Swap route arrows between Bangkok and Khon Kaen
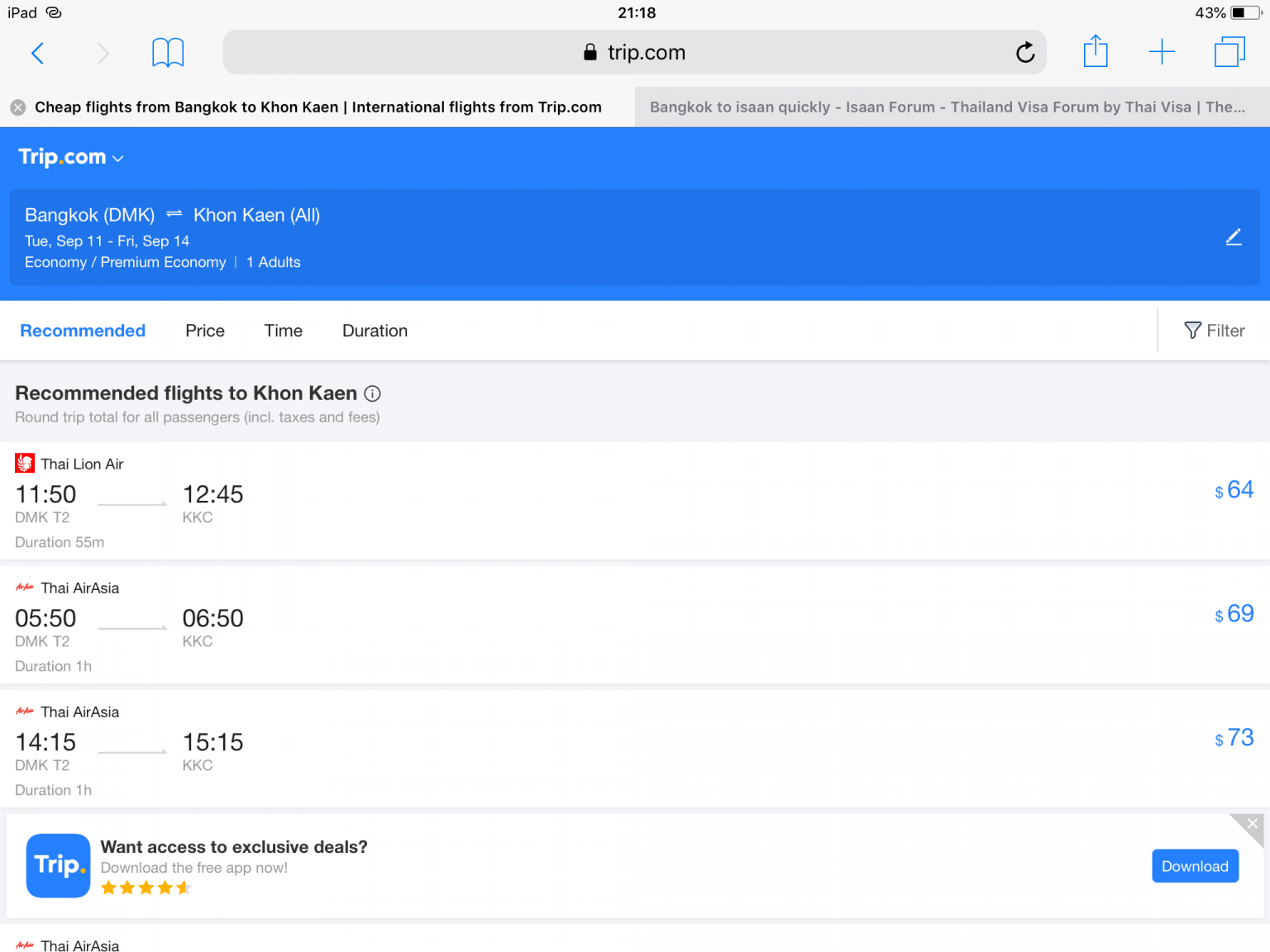The width and height of the screenshot is (1270, 952). 174,214
